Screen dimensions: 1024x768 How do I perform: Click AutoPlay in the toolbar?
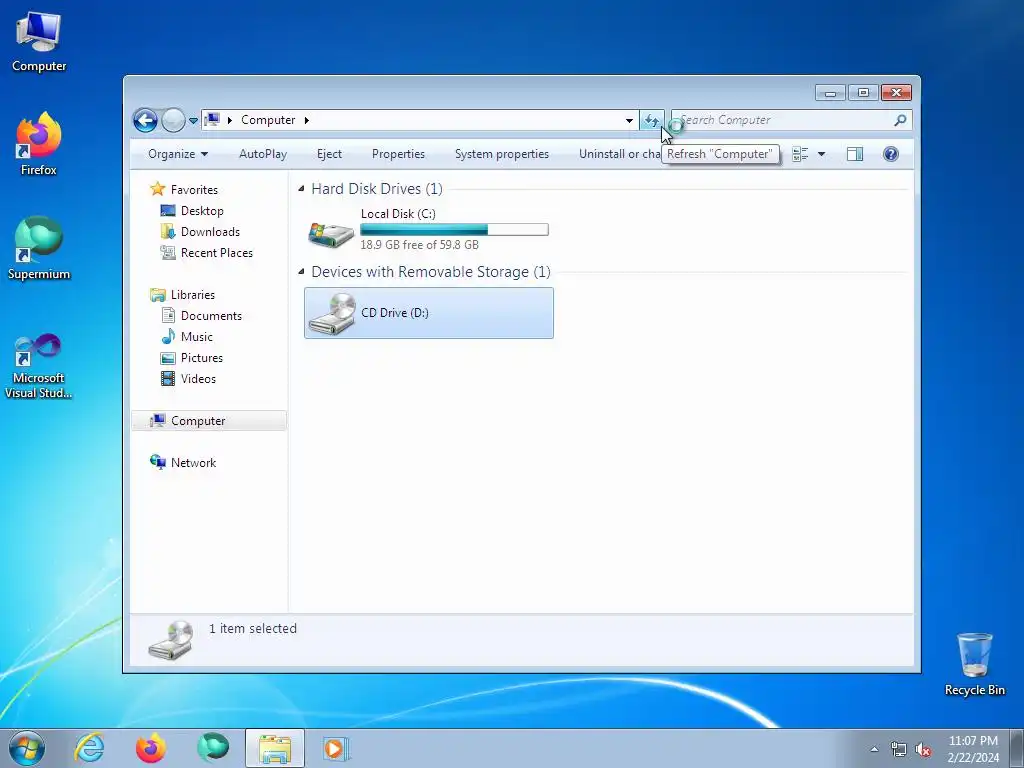pos(263,154)
